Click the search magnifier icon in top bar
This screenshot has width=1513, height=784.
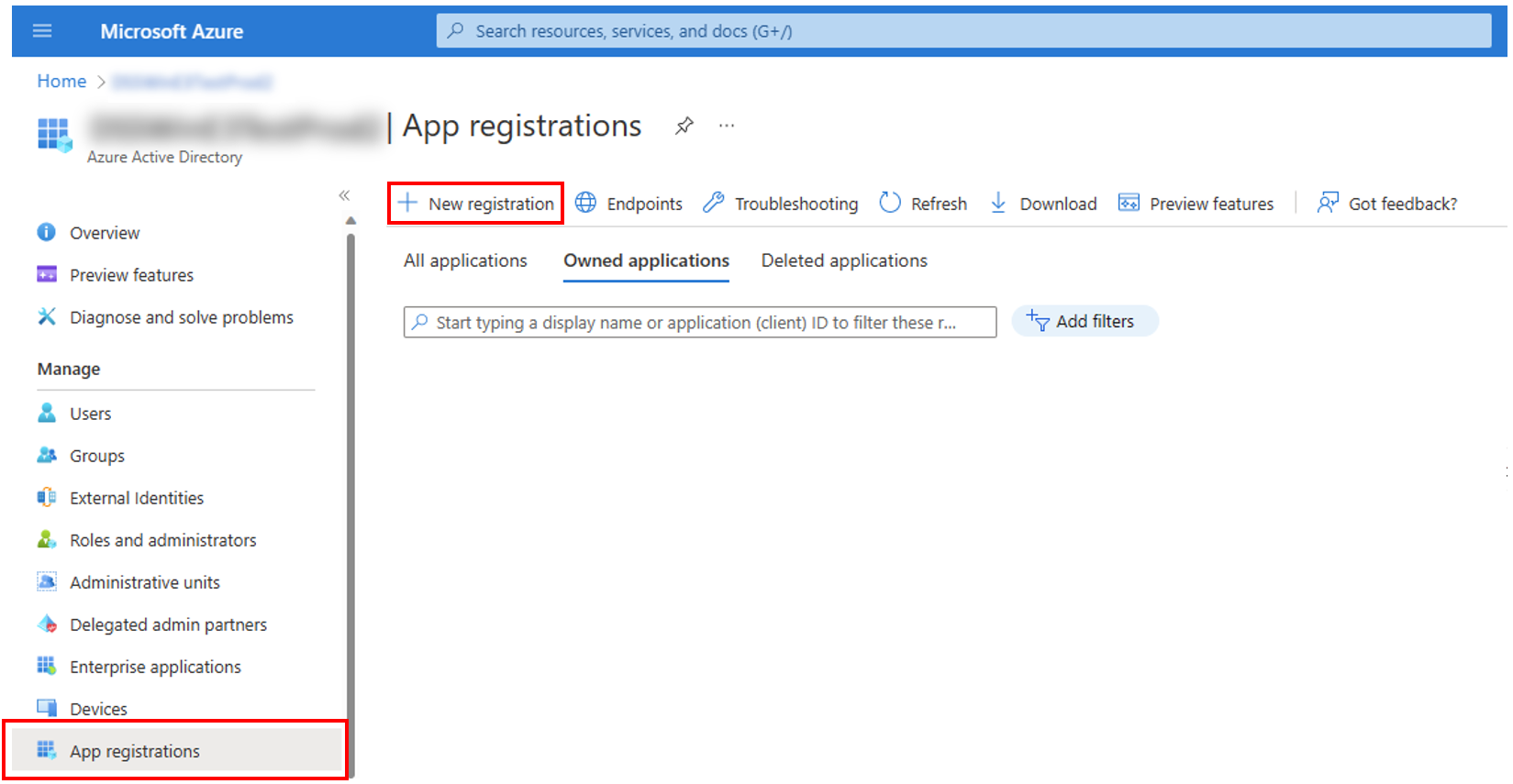(x=455, y=31)
